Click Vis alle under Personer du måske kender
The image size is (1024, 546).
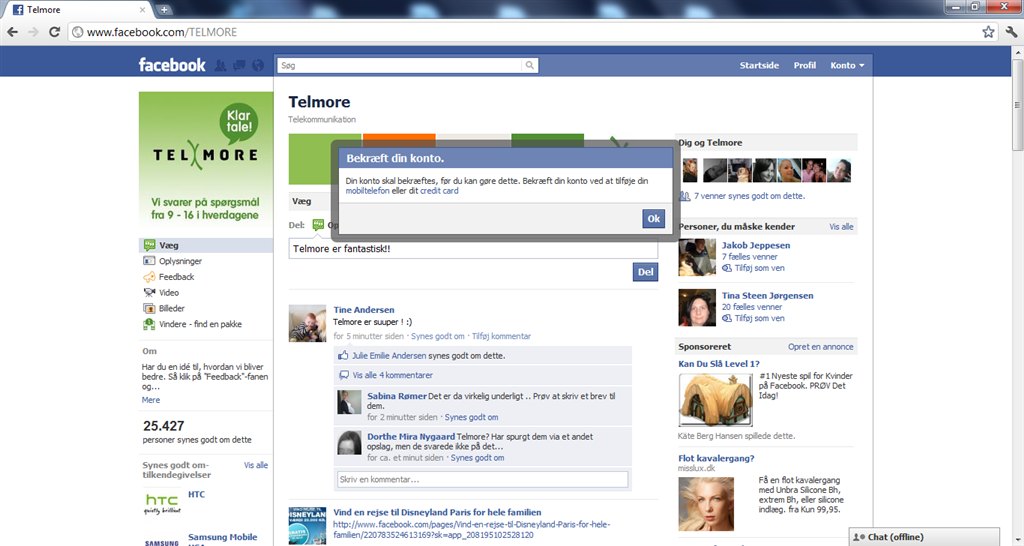tap(841, 227)
